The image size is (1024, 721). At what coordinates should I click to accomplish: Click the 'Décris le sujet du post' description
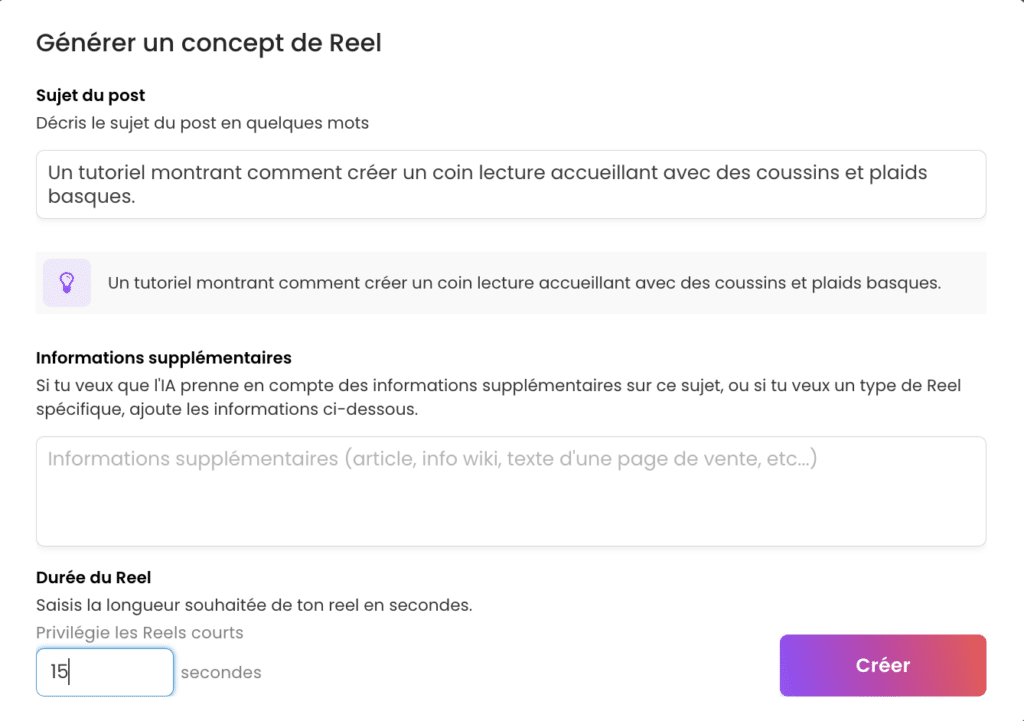pos(202,123)
